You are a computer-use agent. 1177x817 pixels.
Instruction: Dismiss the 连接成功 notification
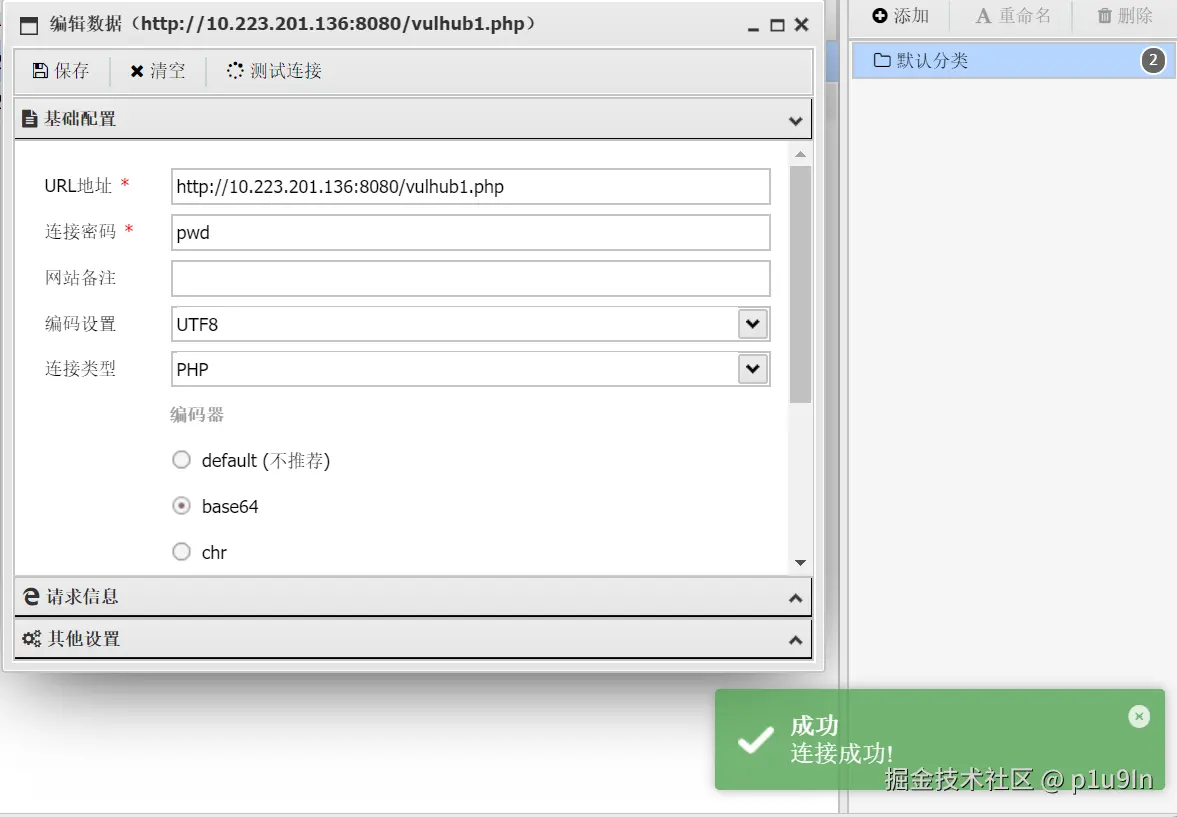click(1139, 716)
